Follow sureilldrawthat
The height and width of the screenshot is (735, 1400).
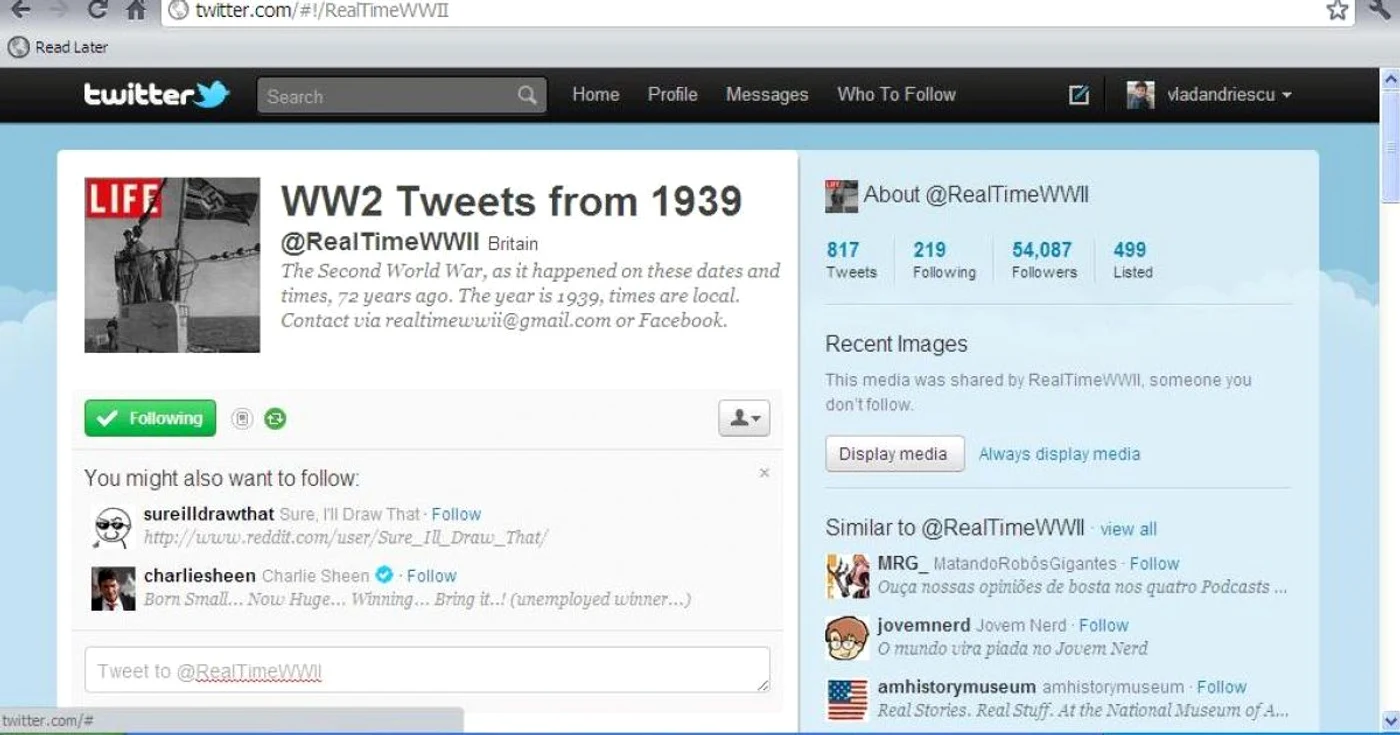tap(456, 514)
